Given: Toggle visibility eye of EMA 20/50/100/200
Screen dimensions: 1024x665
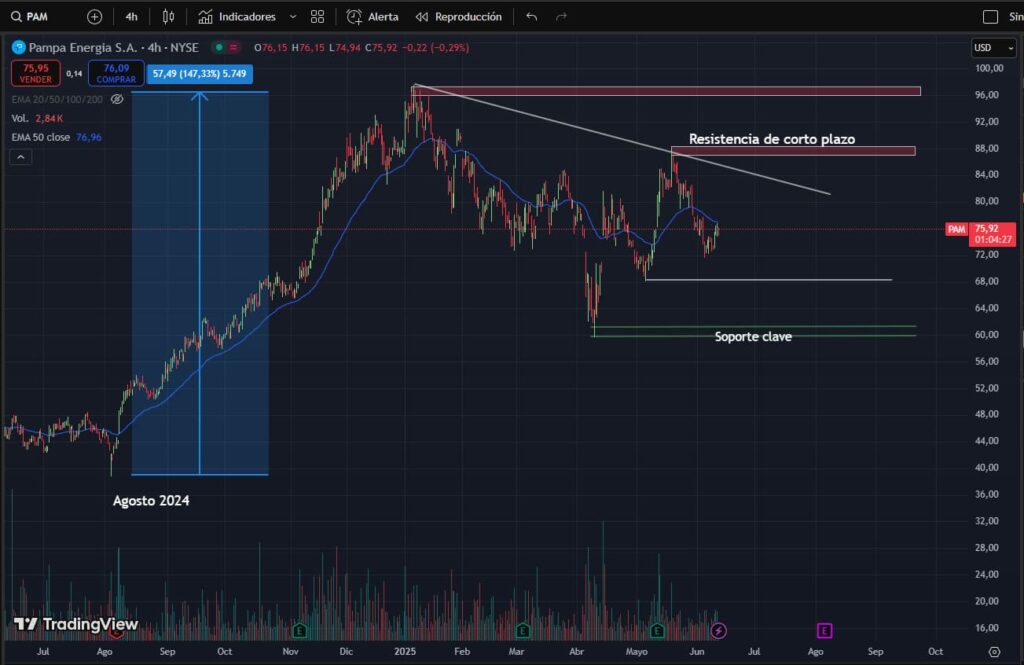Looking at the screenshot, I should point(117,99).
